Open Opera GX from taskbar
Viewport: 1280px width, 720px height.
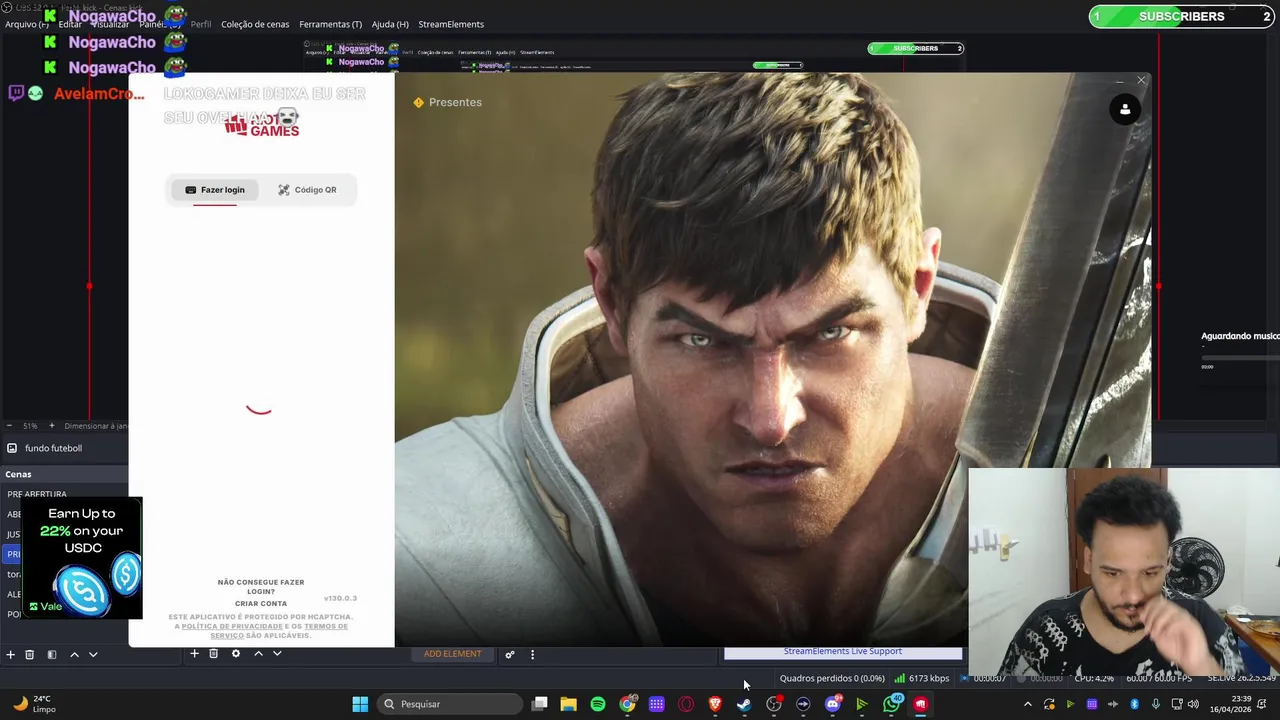(x=686, y=704)
